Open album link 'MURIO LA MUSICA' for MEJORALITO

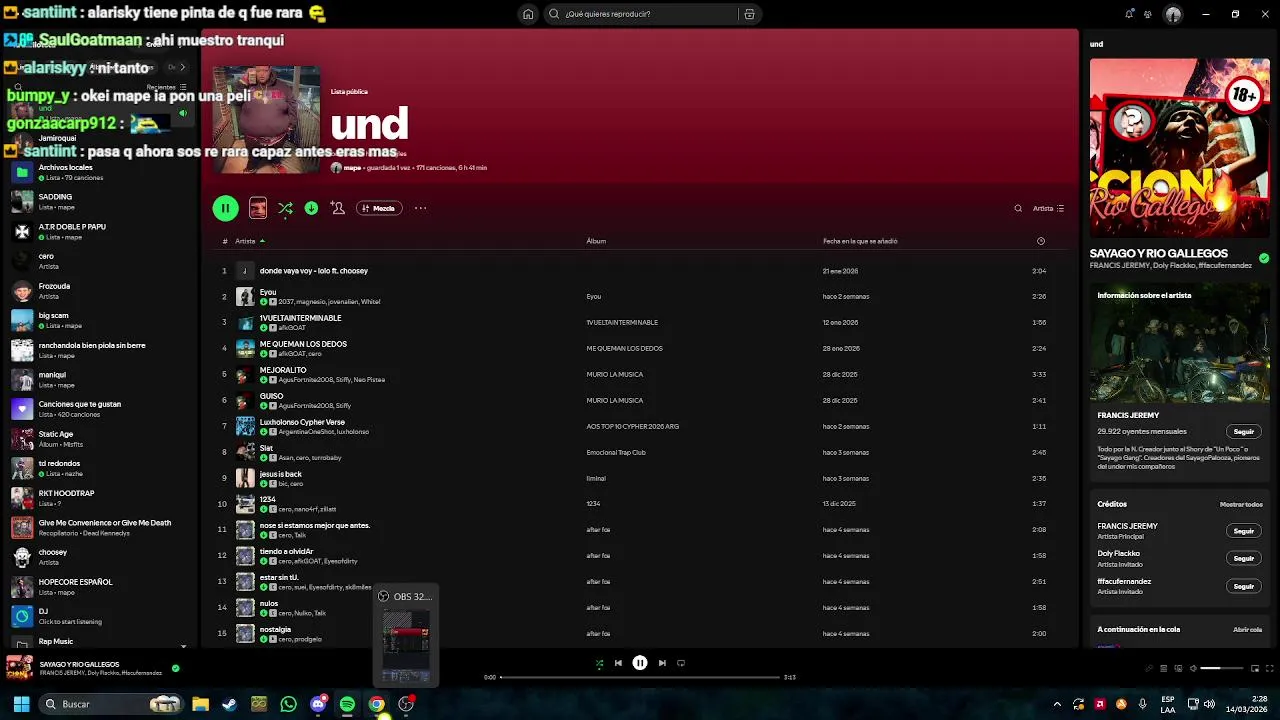[x=614, y=374]
